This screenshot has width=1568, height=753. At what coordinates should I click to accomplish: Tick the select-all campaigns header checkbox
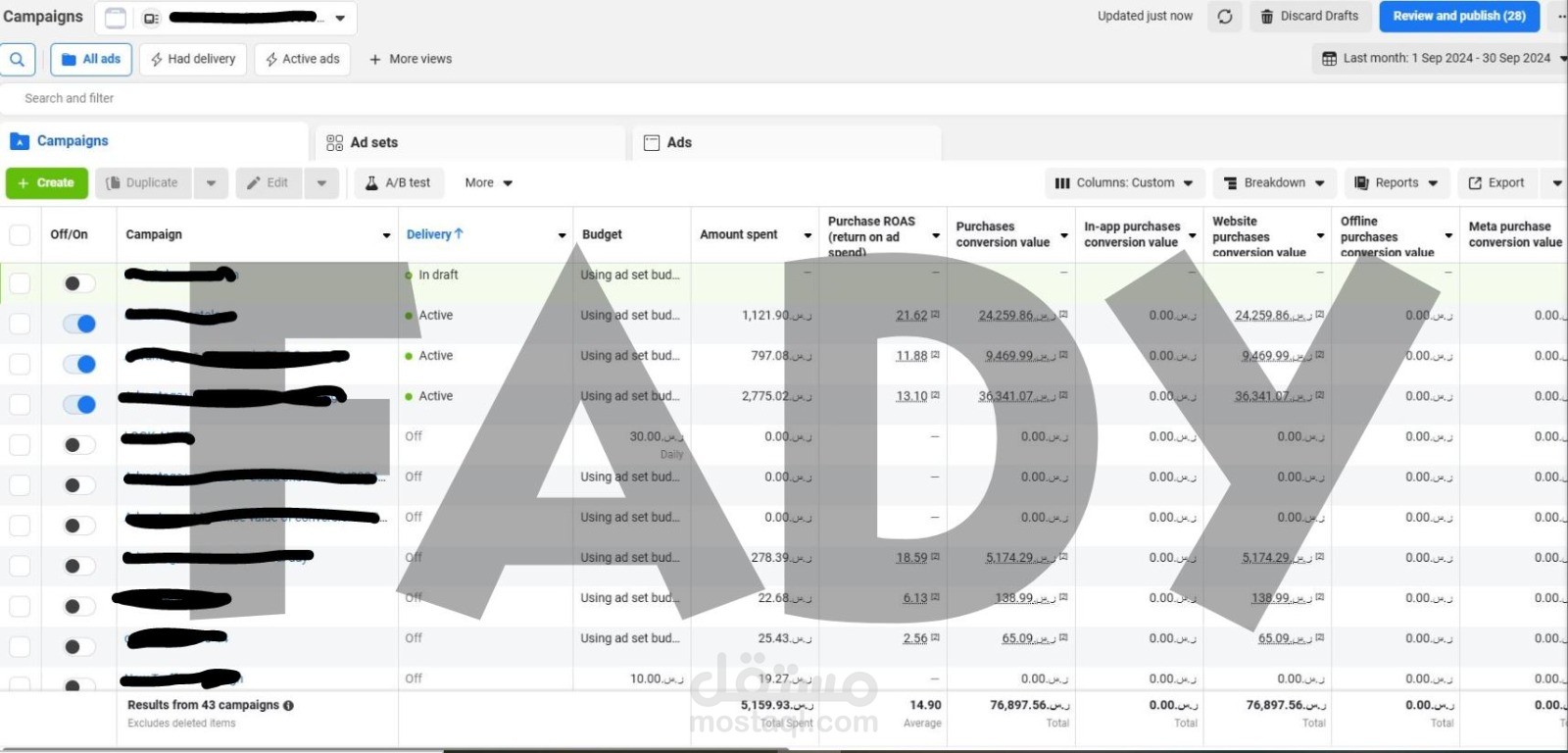20,235
